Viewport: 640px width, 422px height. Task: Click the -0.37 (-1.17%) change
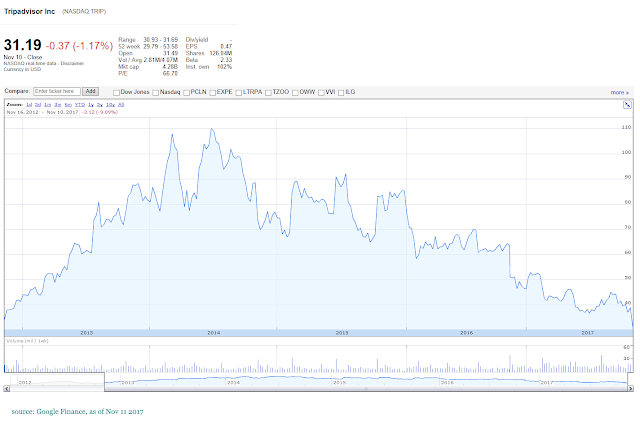click(79, 46)
